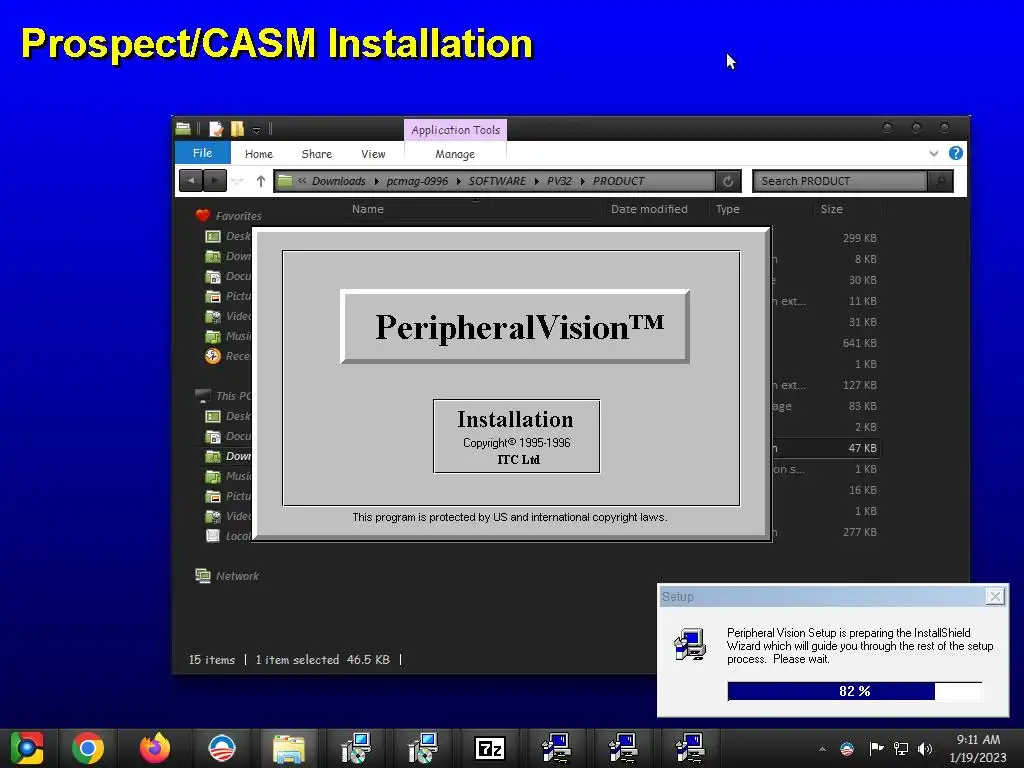Open the Customize Quick Access Toolbar dropdown
The image size is (1024, 768).
257,130
